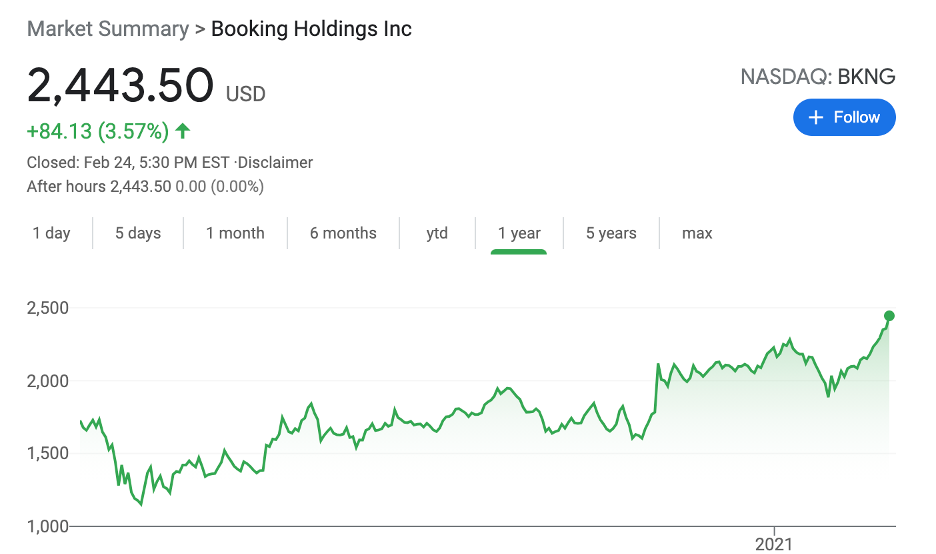Select the 1 year tab
Image resolution: width=936 pixels, height=554 pixels.
[x=519, y=233]
